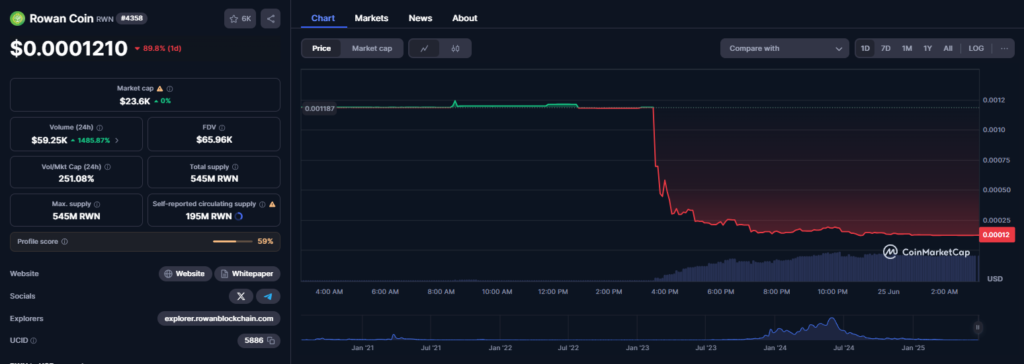Expand Volume (24h) details chevron
This screenshot has width=1024, height=364.
117,141
